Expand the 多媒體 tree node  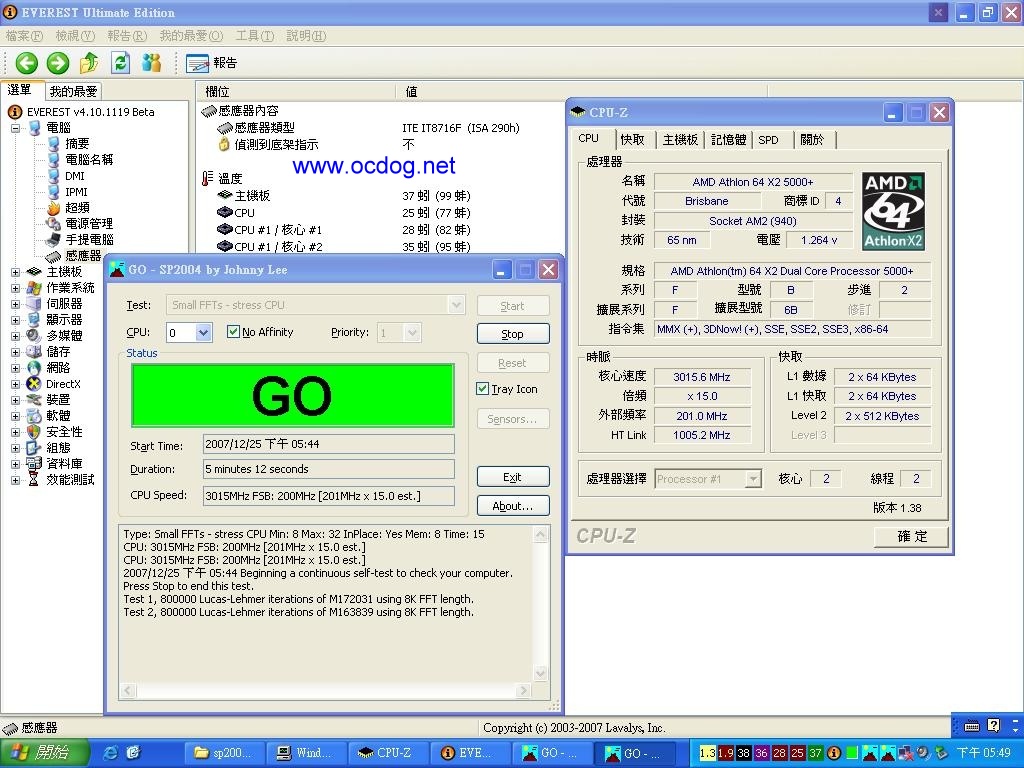15,336
